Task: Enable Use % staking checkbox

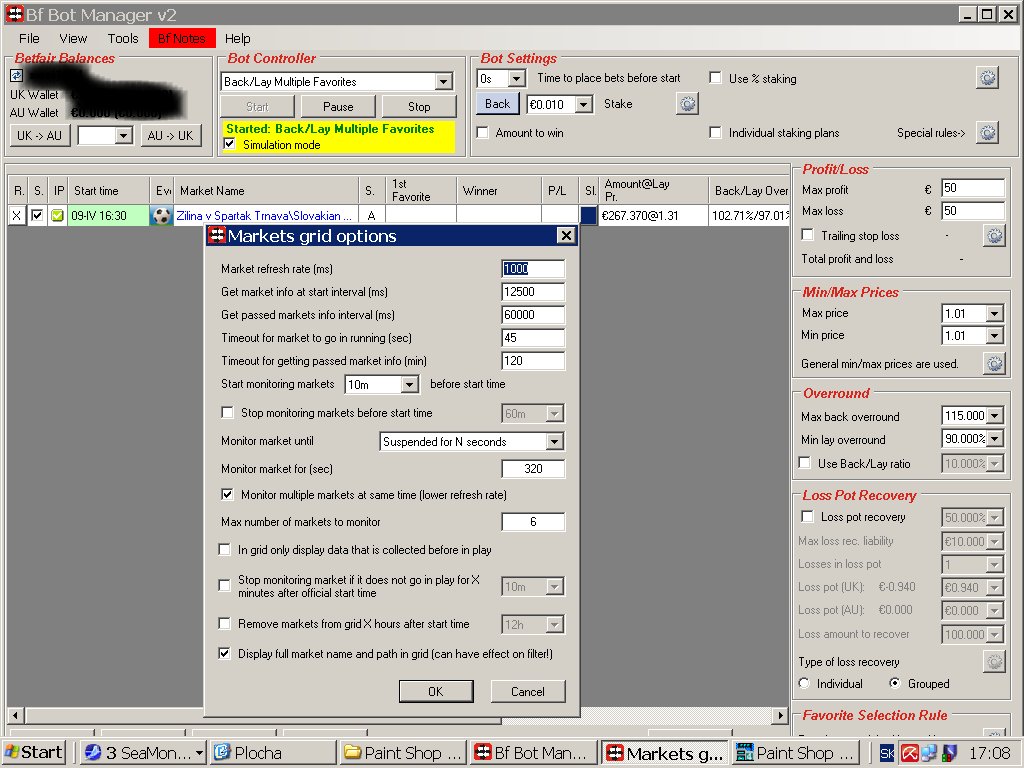Action: click(716, 78)
